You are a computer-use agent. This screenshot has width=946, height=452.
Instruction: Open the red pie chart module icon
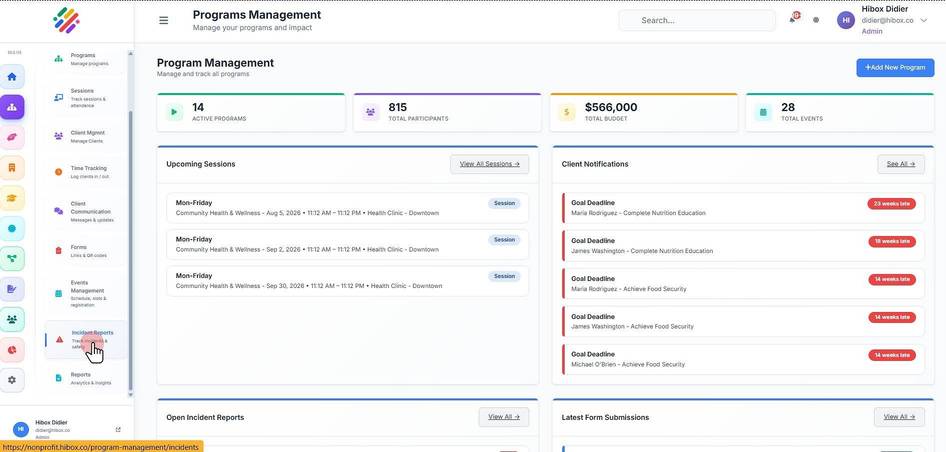(x=12, y=350)
